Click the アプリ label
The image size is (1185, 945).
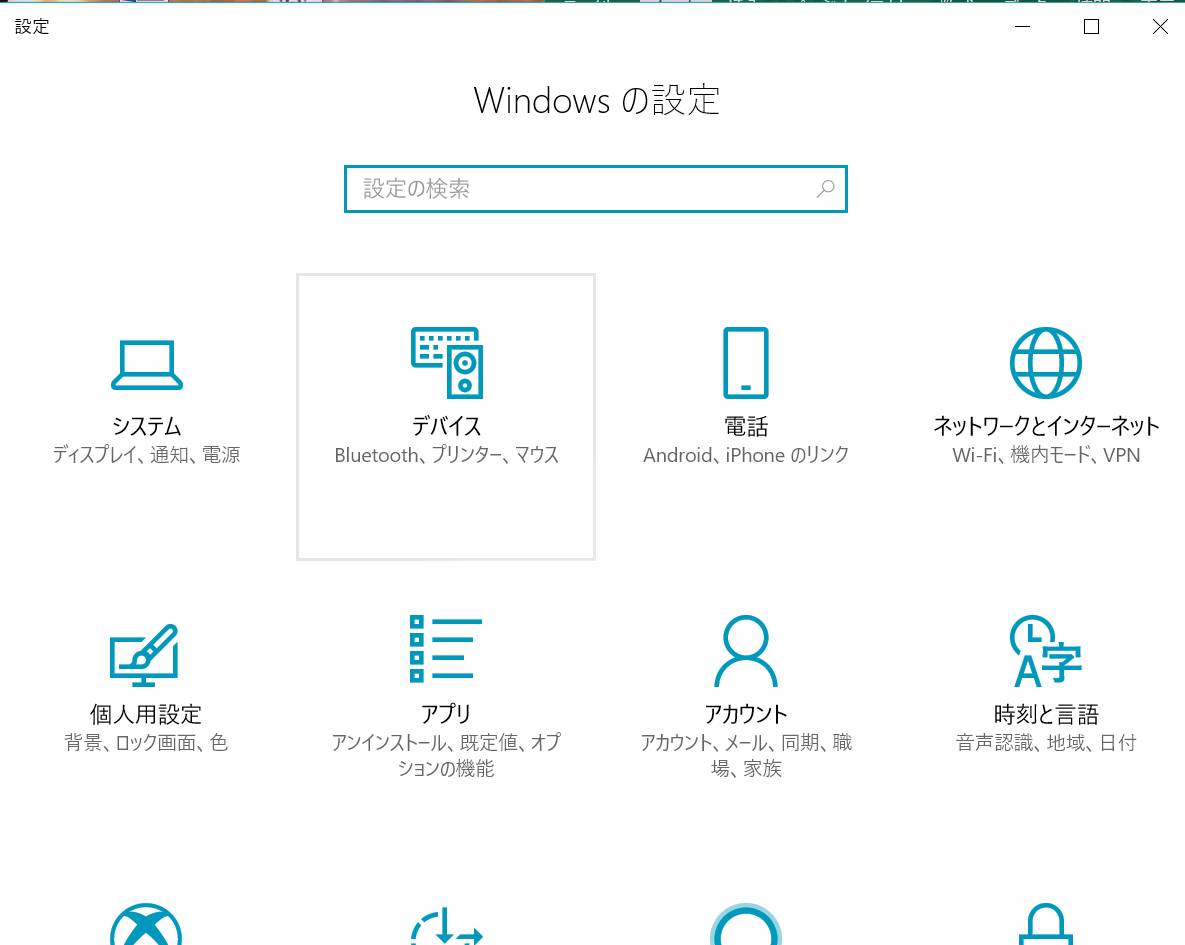click(x=446, y=714)
